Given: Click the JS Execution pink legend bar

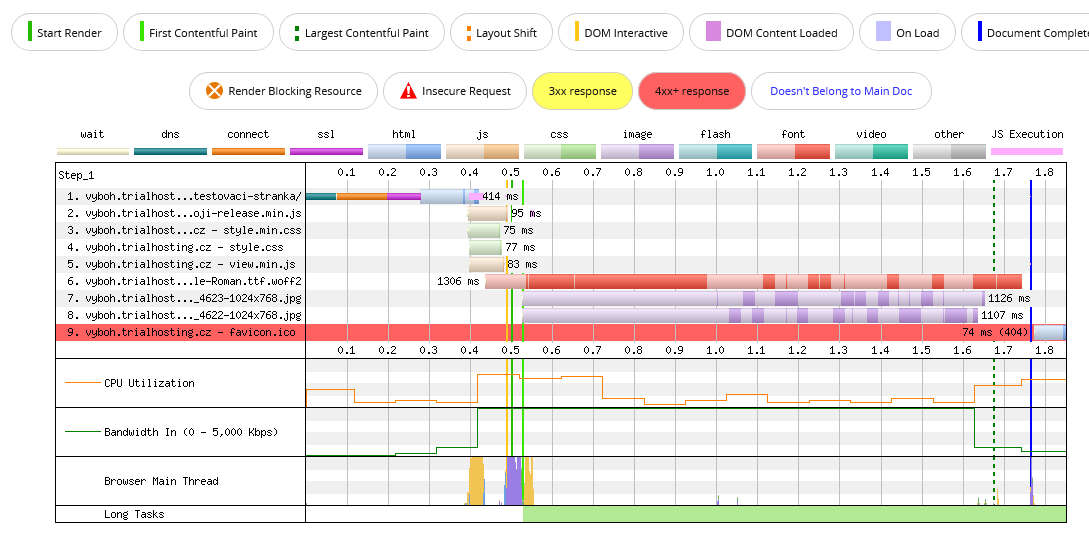Looking at the screenshot, I should (1026, 151).
